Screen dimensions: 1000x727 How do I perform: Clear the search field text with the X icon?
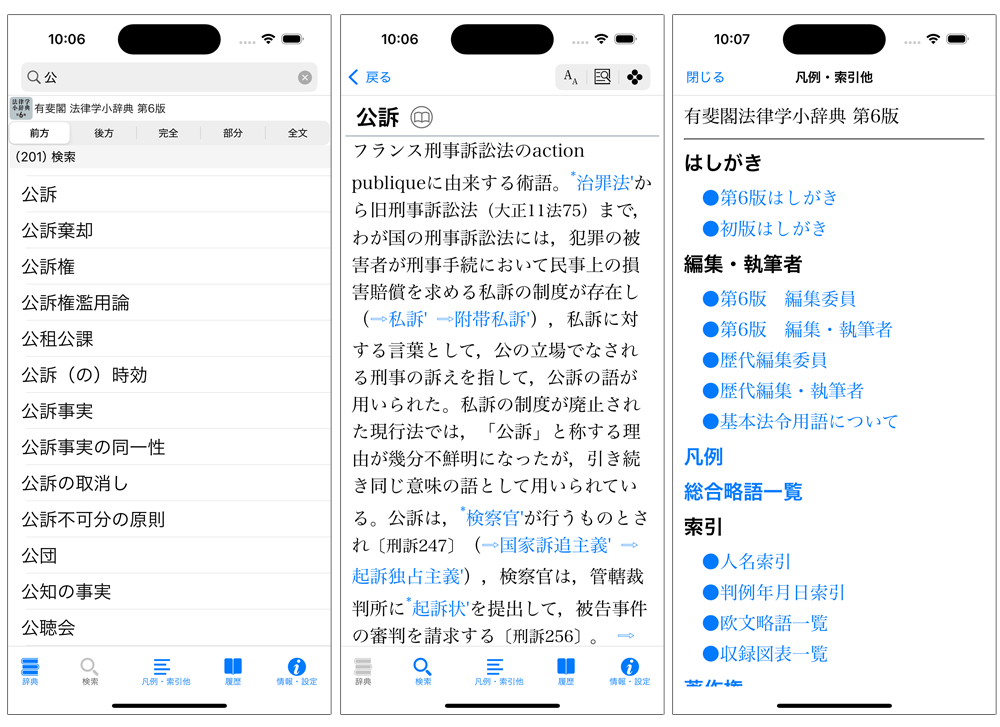point(305,78)
